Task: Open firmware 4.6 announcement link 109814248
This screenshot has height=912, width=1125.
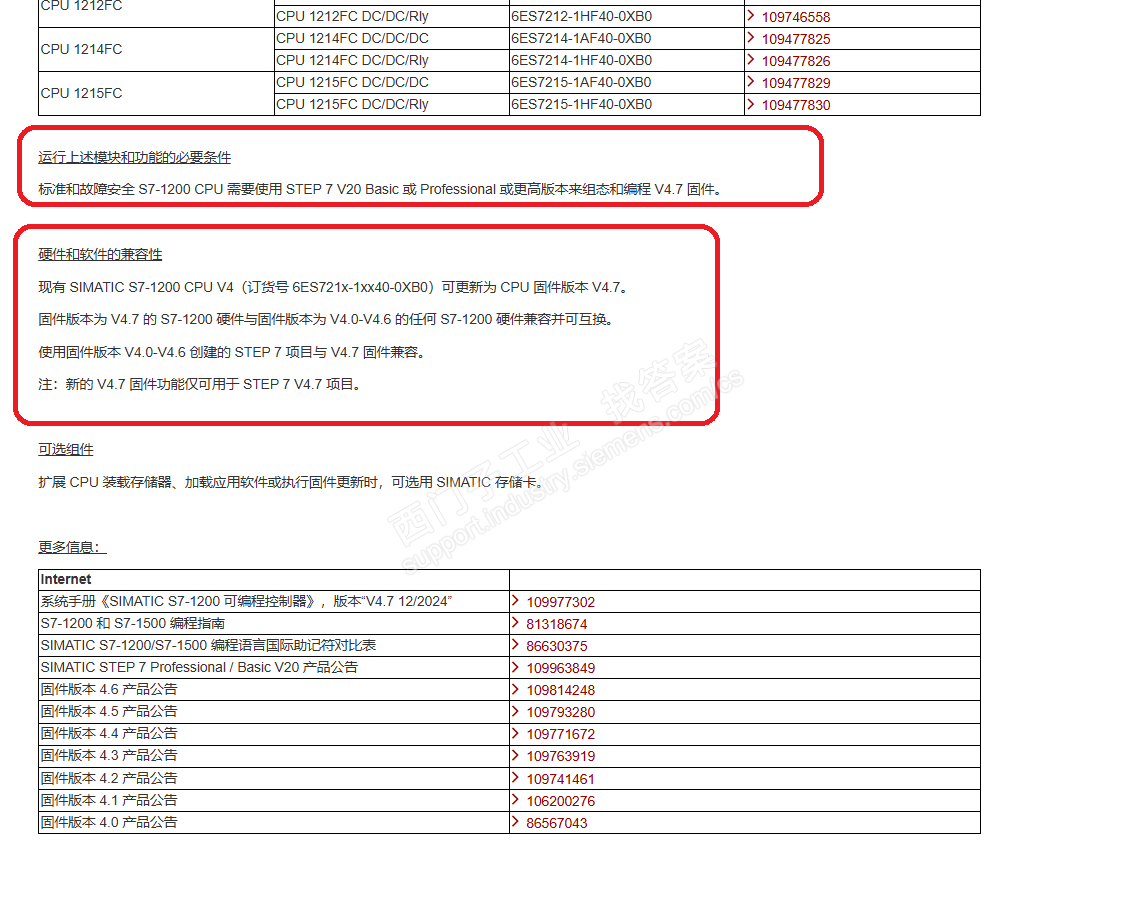Action: (x=560, y=691)
